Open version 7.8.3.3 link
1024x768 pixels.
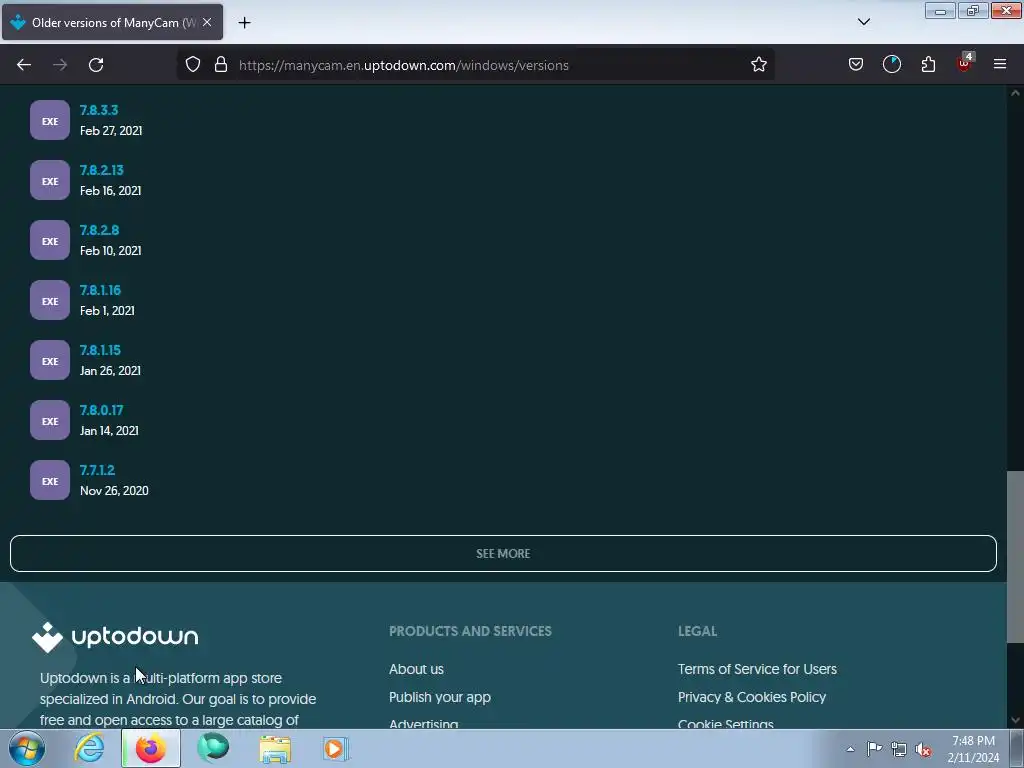[99, 110]
